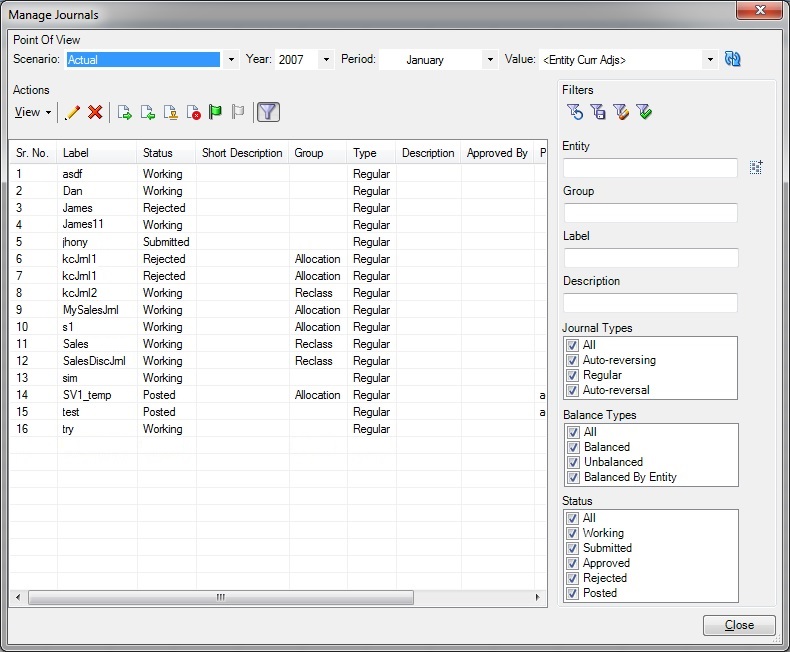The width and height of the screenshot is (790, 652).
Task: Expand the Scenario dropdown
Action: [232, 60]
